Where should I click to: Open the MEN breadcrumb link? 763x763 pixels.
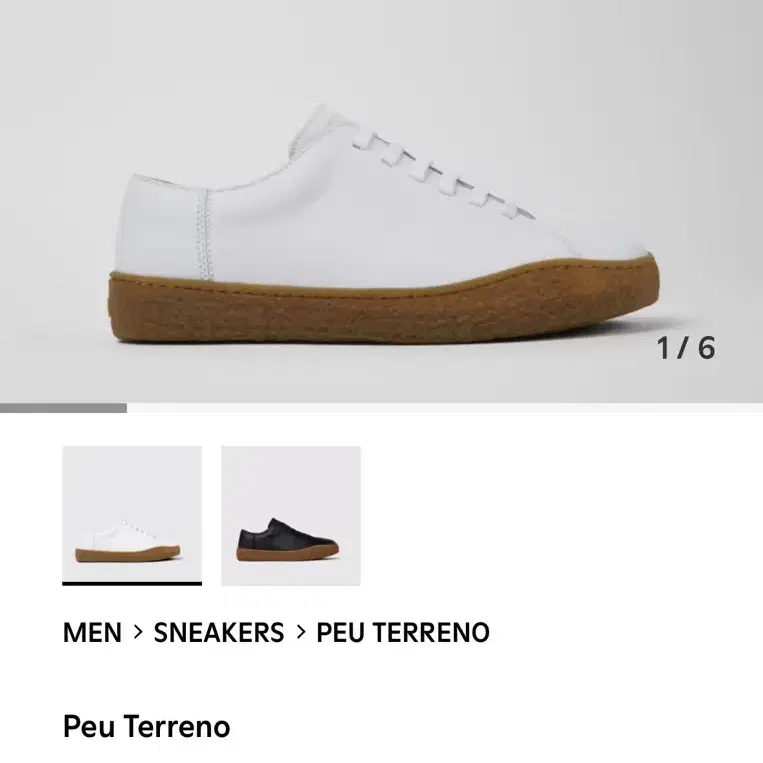pyautogui.click(x=92, y=633)
